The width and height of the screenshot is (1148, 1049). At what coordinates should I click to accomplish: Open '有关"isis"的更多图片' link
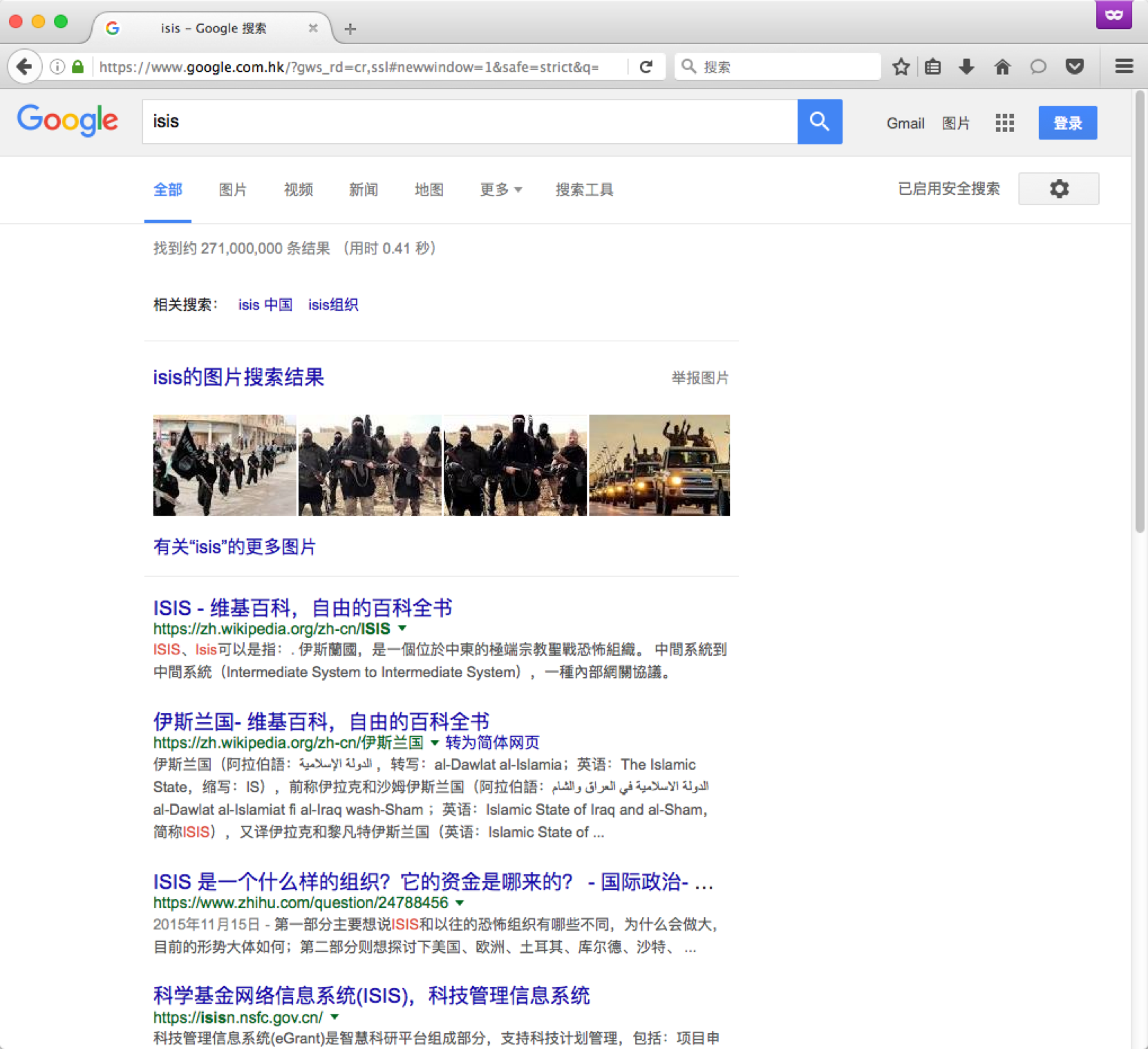pyautogui.click(x=234, y=547)
